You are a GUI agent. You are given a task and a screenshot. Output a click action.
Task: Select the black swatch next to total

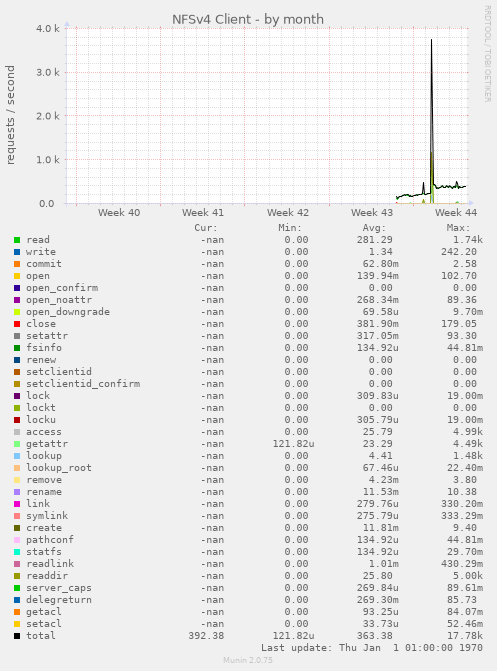click(x=17, y=636)
